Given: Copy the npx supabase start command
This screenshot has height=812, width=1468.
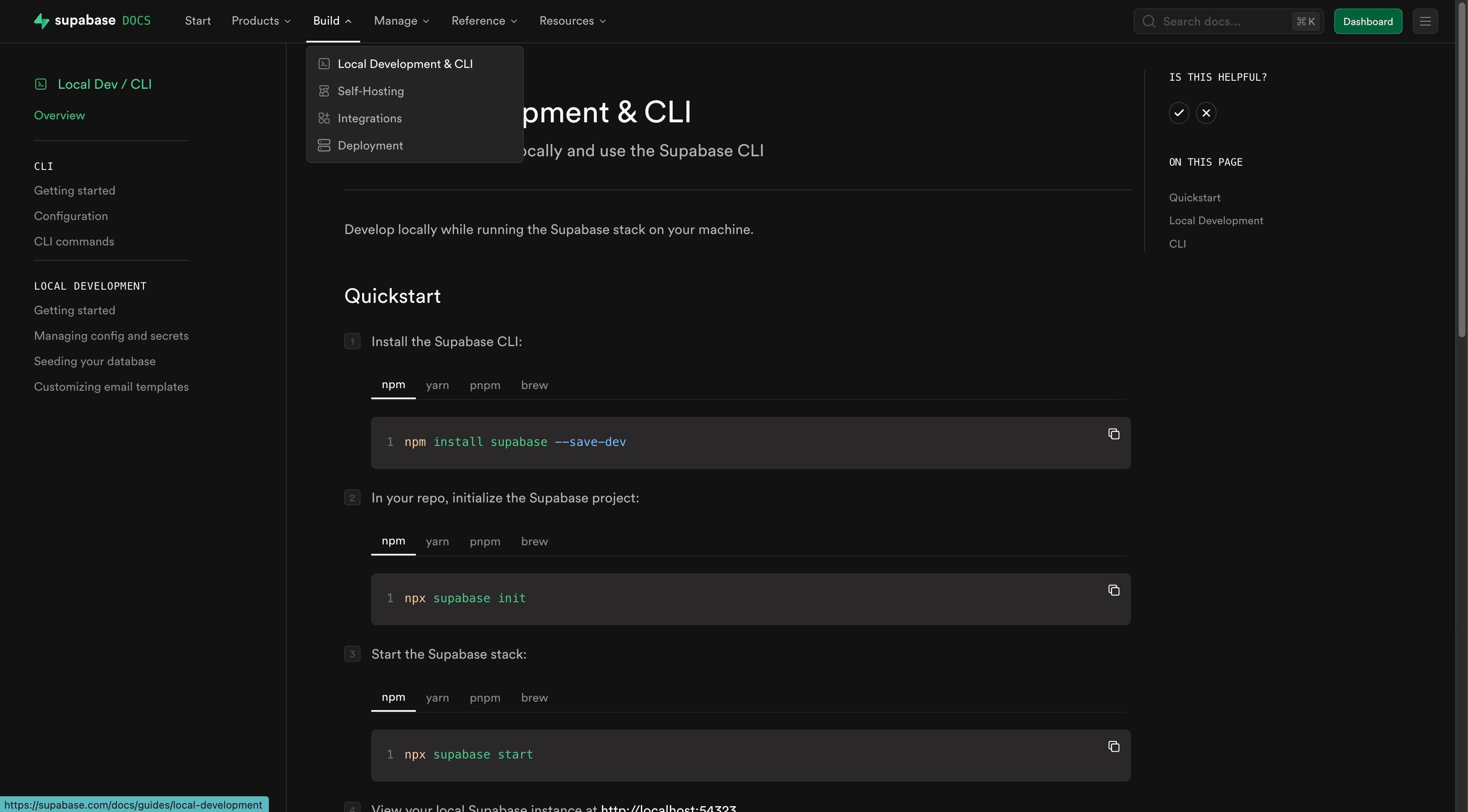Looking at the screenshot, I should (x=1114, y=747).
